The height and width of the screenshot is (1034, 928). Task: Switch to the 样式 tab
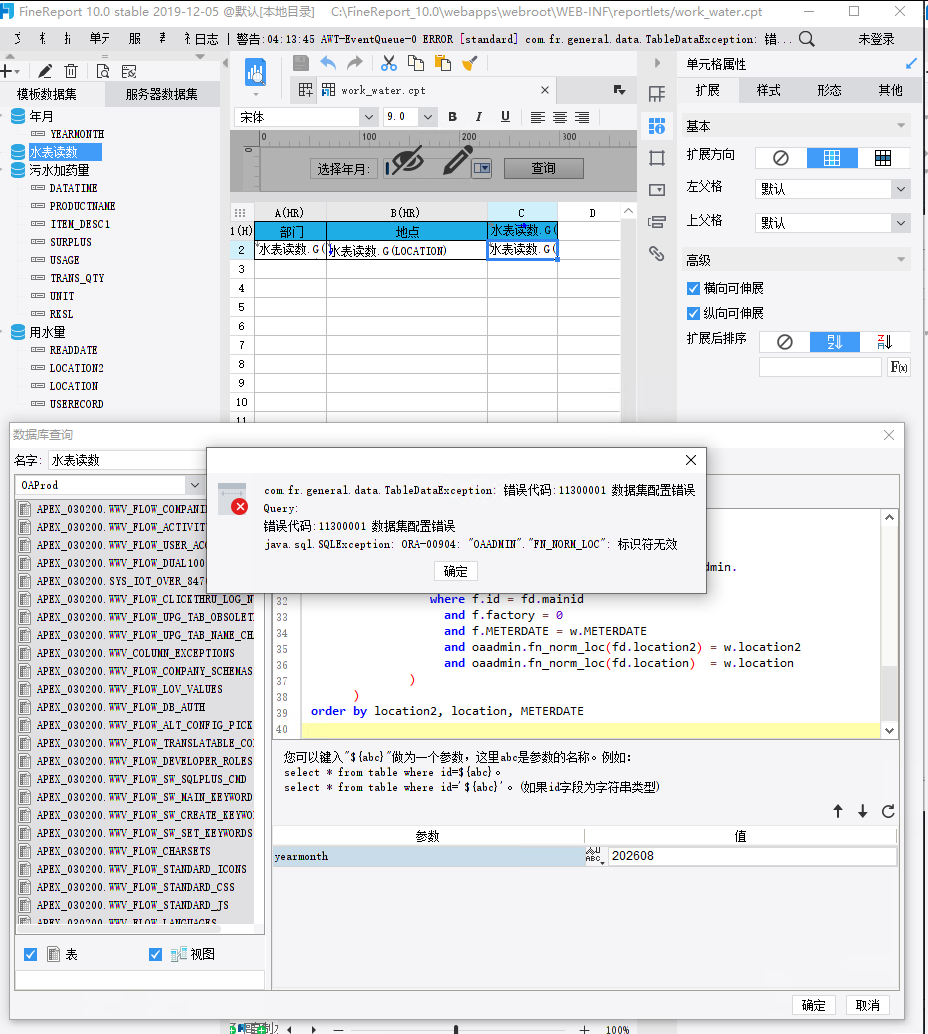pyautogui.click(x=768, y=90)
